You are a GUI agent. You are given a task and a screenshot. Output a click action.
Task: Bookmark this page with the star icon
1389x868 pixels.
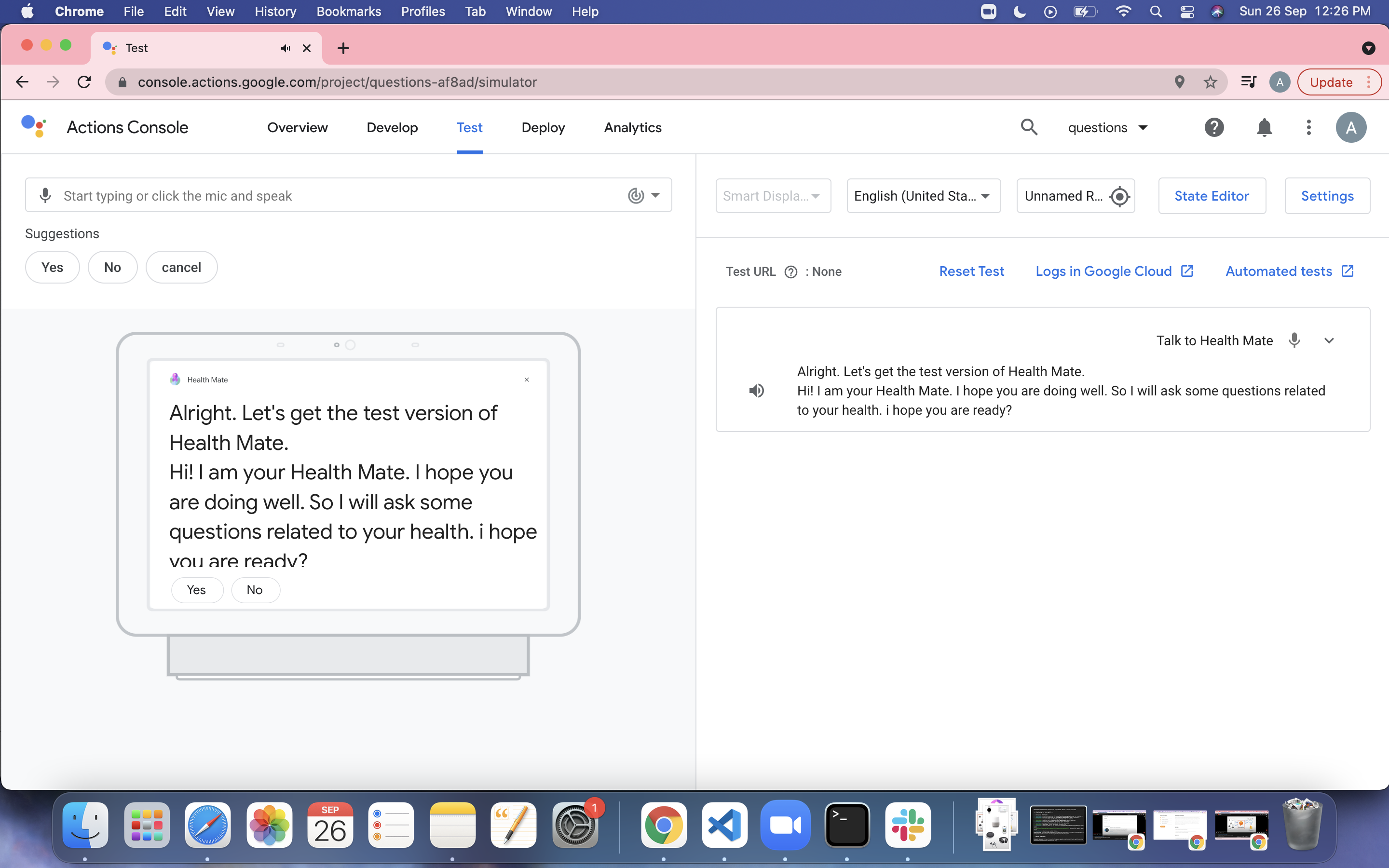[x=1211, y=82]
